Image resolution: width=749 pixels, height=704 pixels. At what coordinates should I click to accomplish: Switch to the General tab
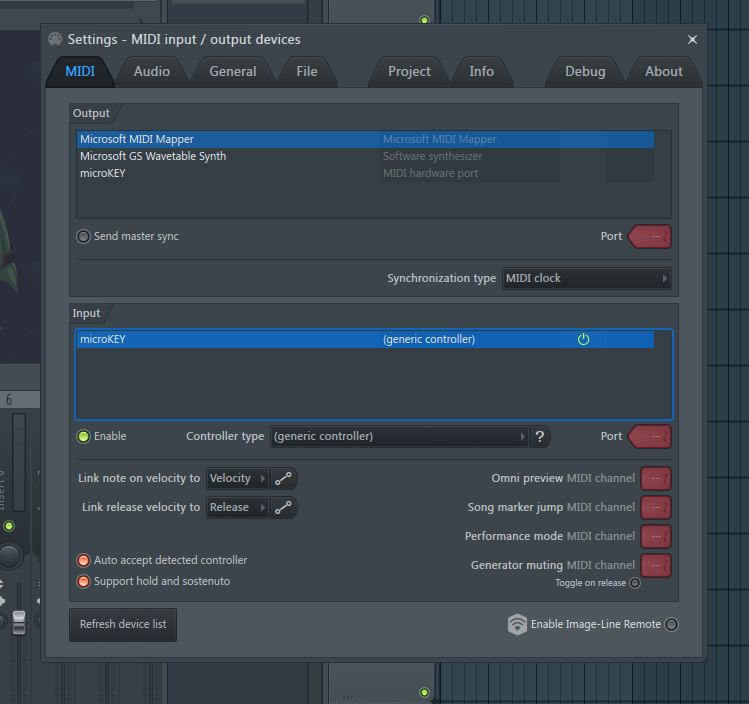click(x=233, y=72)
